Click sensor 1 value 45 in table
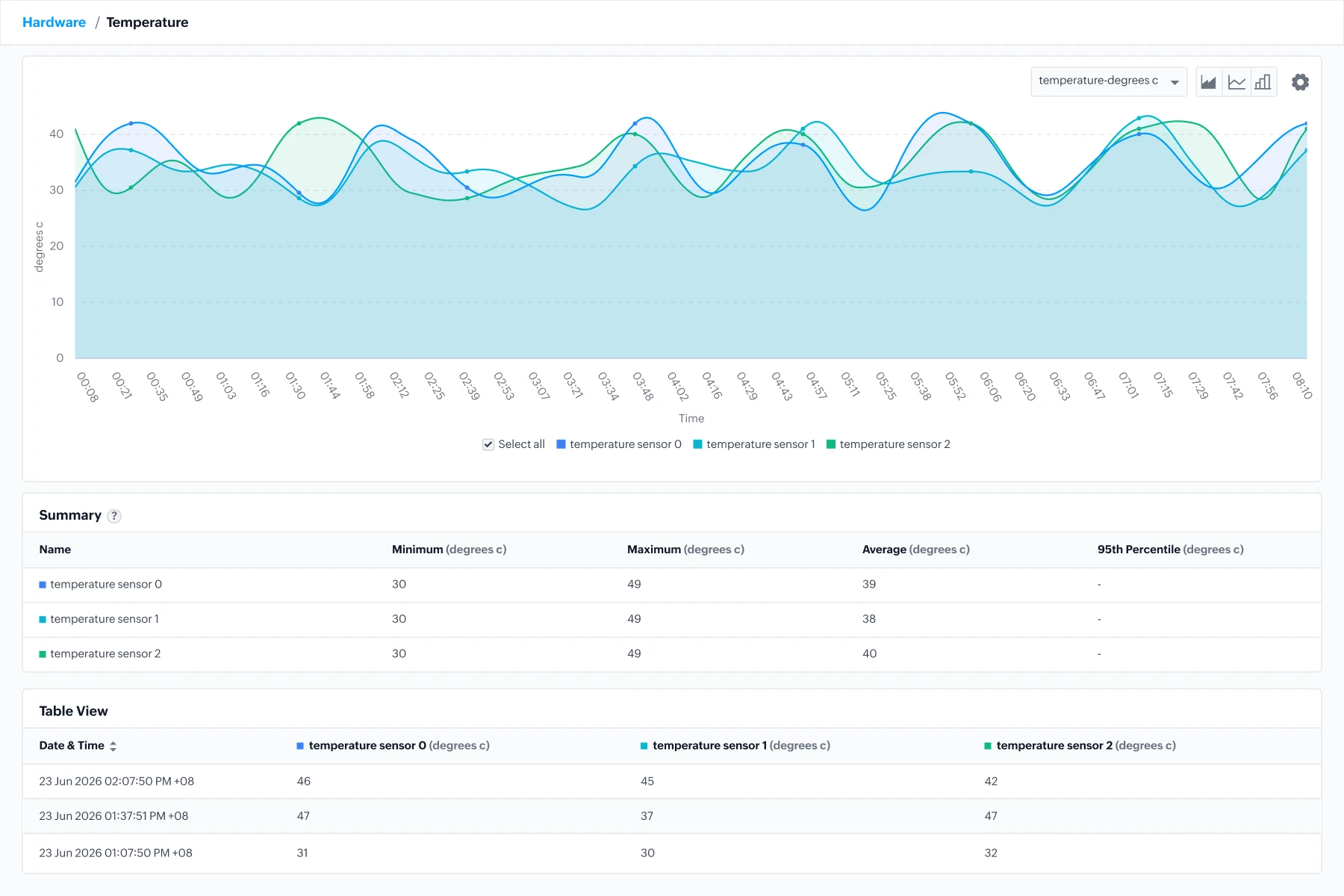The height and width of the screenshot is (896, 1344). tap(647, 781)
